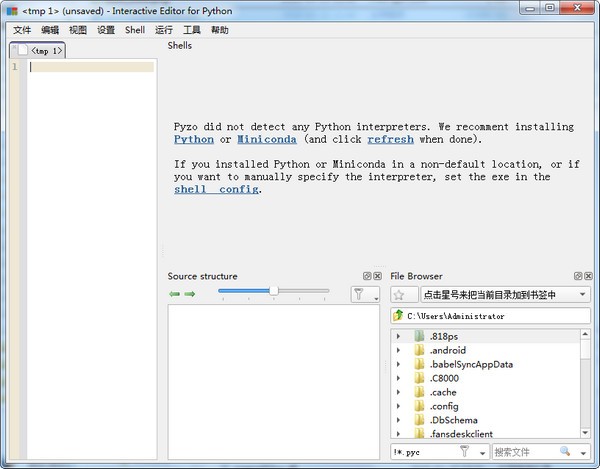Switch to the <tmp 1> editor tab
This screenshot has width=600, height=469.
pyautogui.click(x=43, y=50)
